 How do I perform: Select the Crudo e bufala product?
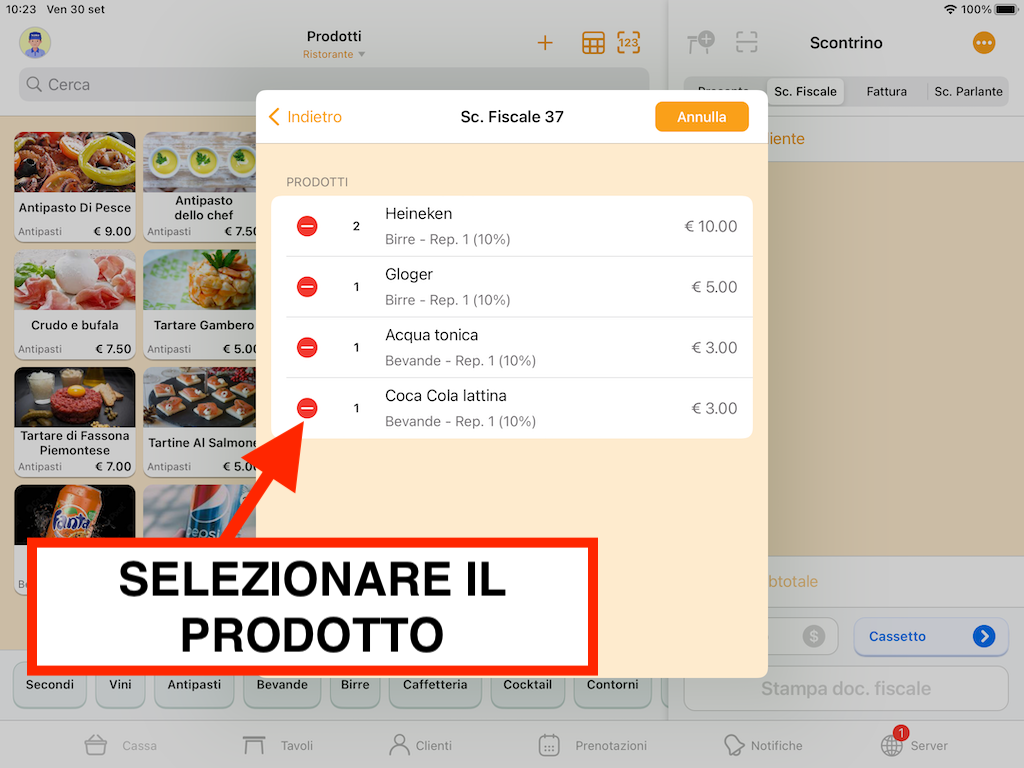pyautogui.click(x=74, y=304)
